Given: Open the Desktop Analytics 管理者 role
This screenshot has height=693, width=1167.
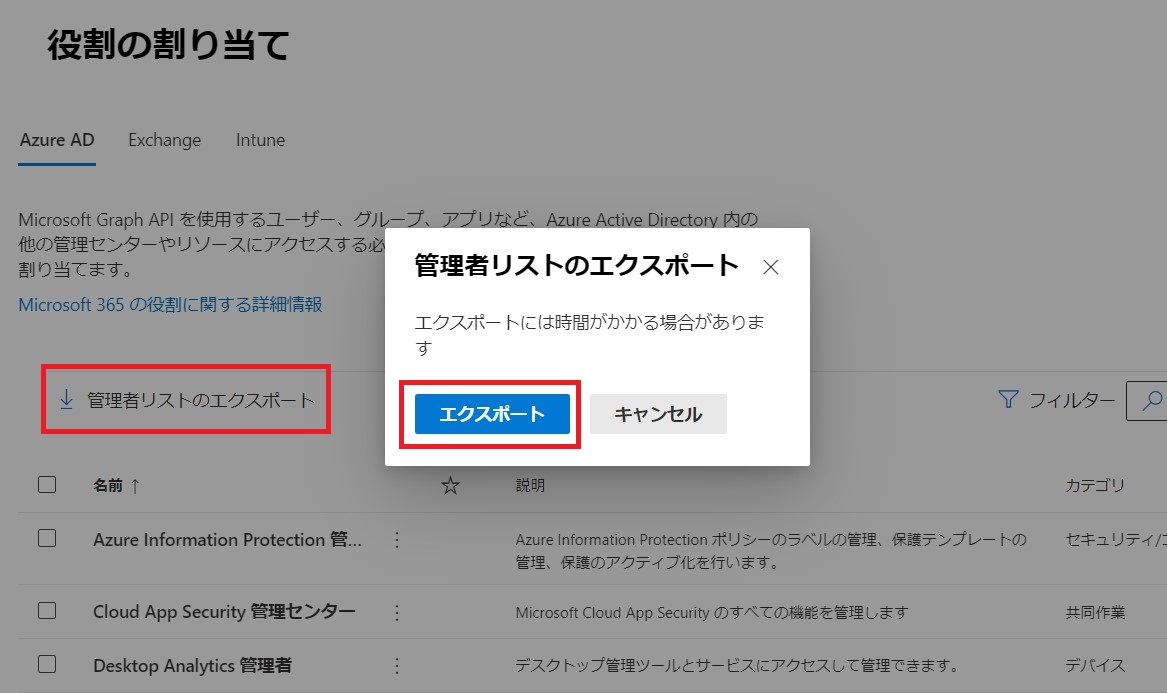Looking at the screenshot, I should pyautogui.click(x=192, y=665).
